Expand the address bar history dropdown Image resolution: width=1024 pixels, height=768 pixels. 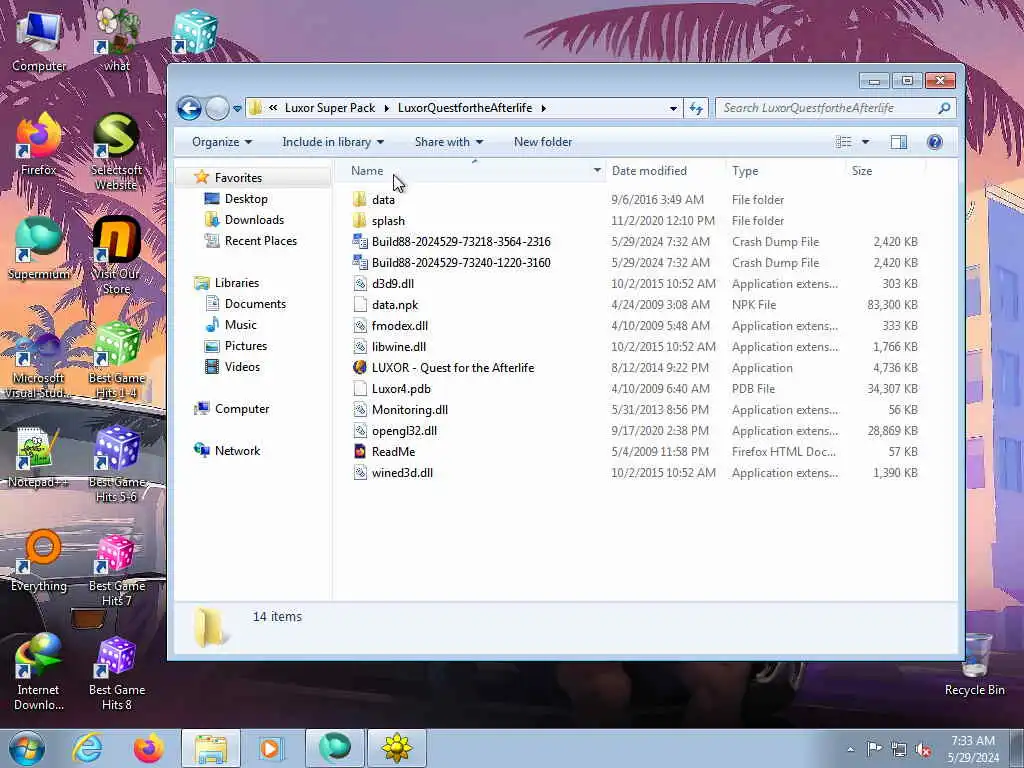(673, 108)
